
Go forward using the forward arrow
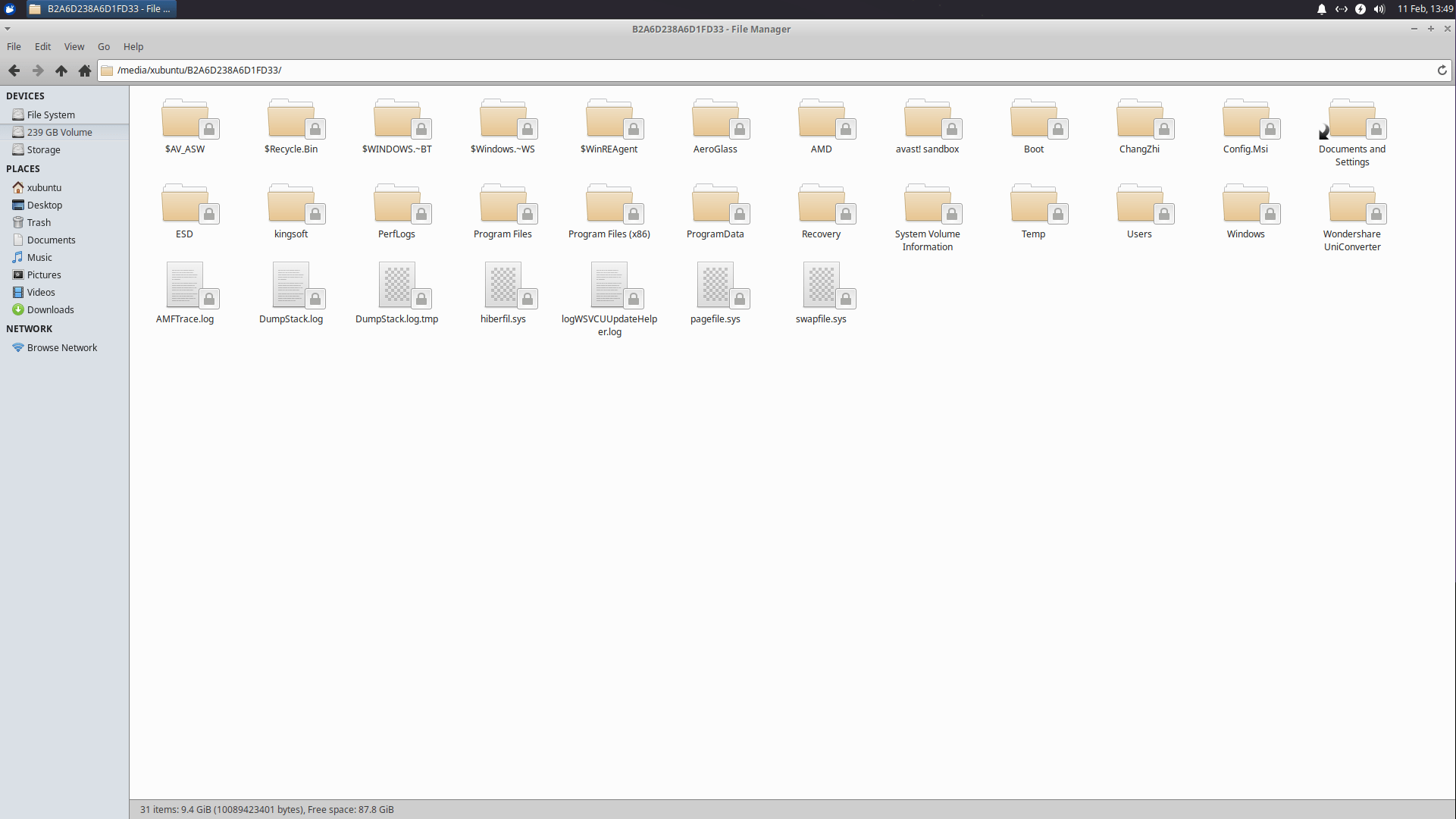[x=37, y=71]
